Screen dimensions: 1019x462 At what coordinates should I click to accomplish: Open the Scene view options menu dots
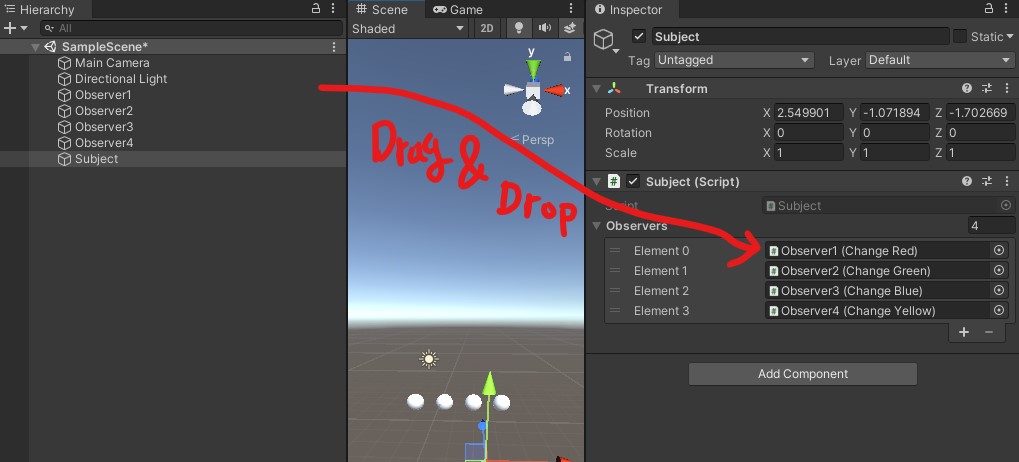coord(571,8)
